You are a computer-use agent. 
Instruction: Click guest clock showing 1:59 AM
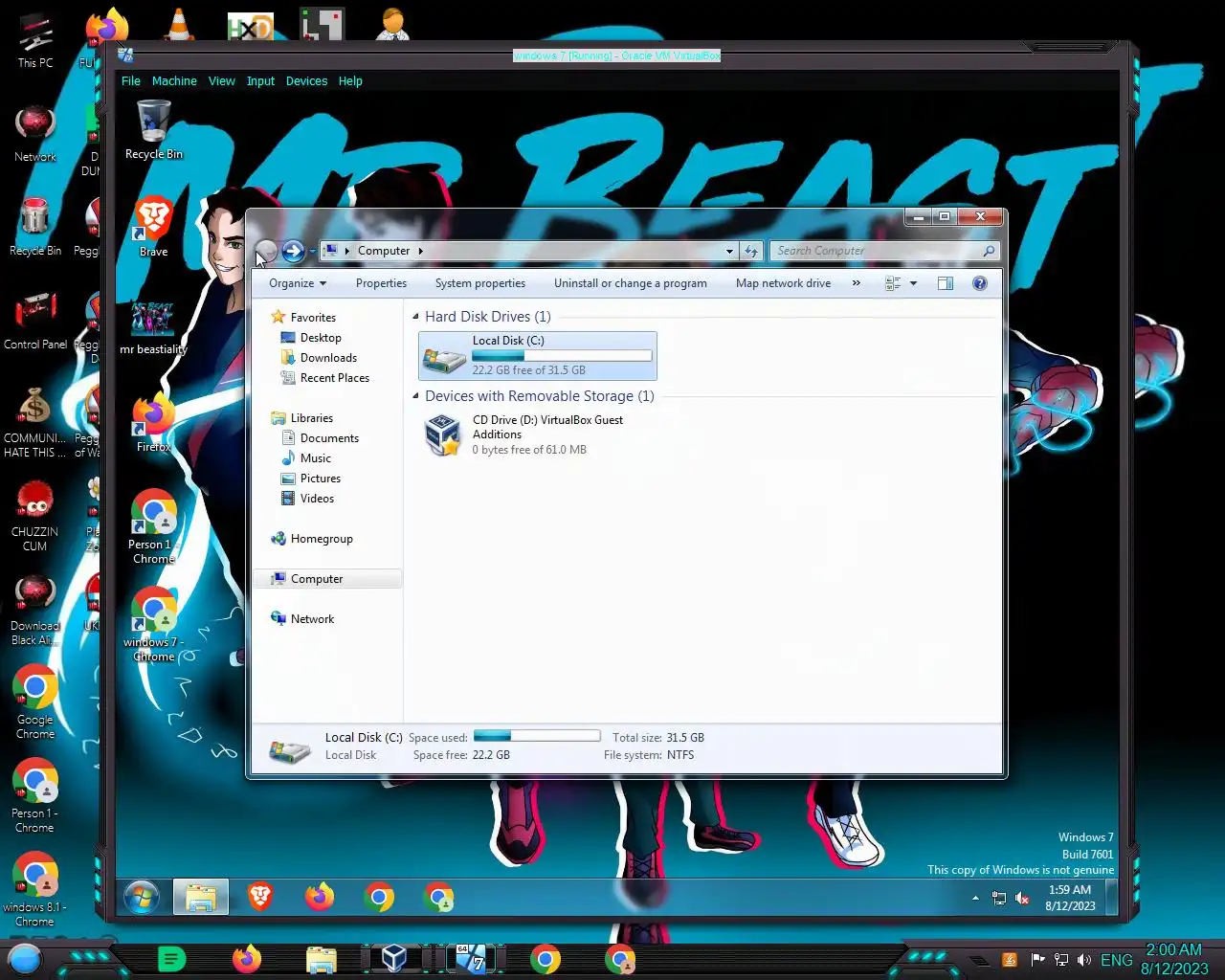pyautogui.click(x=1070, y=898)
